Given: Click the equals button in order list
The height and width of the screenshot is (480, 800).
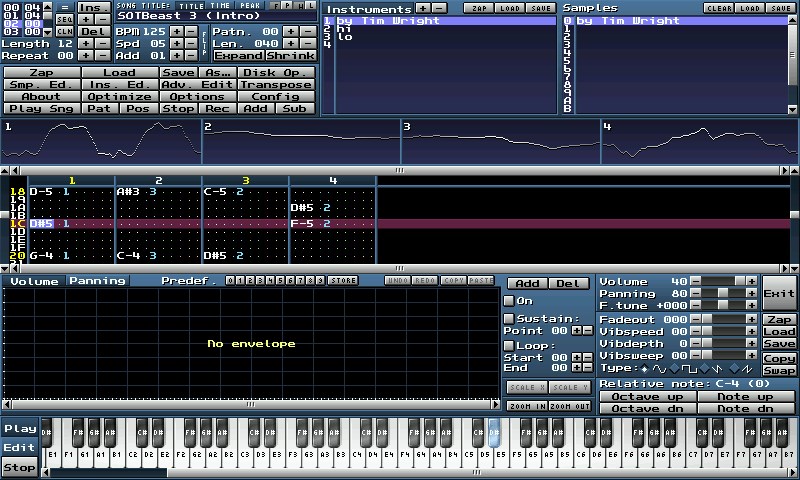Looking at the screenshot, I should coord(64,7).
